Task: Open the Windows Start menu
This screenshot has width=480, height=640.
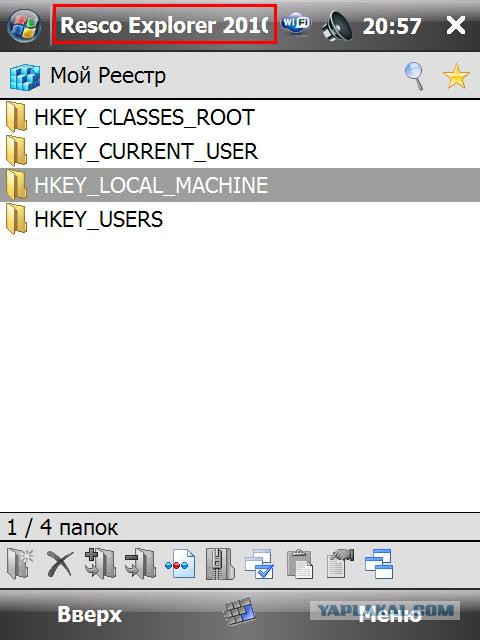Action: click(x=24, y=26)
